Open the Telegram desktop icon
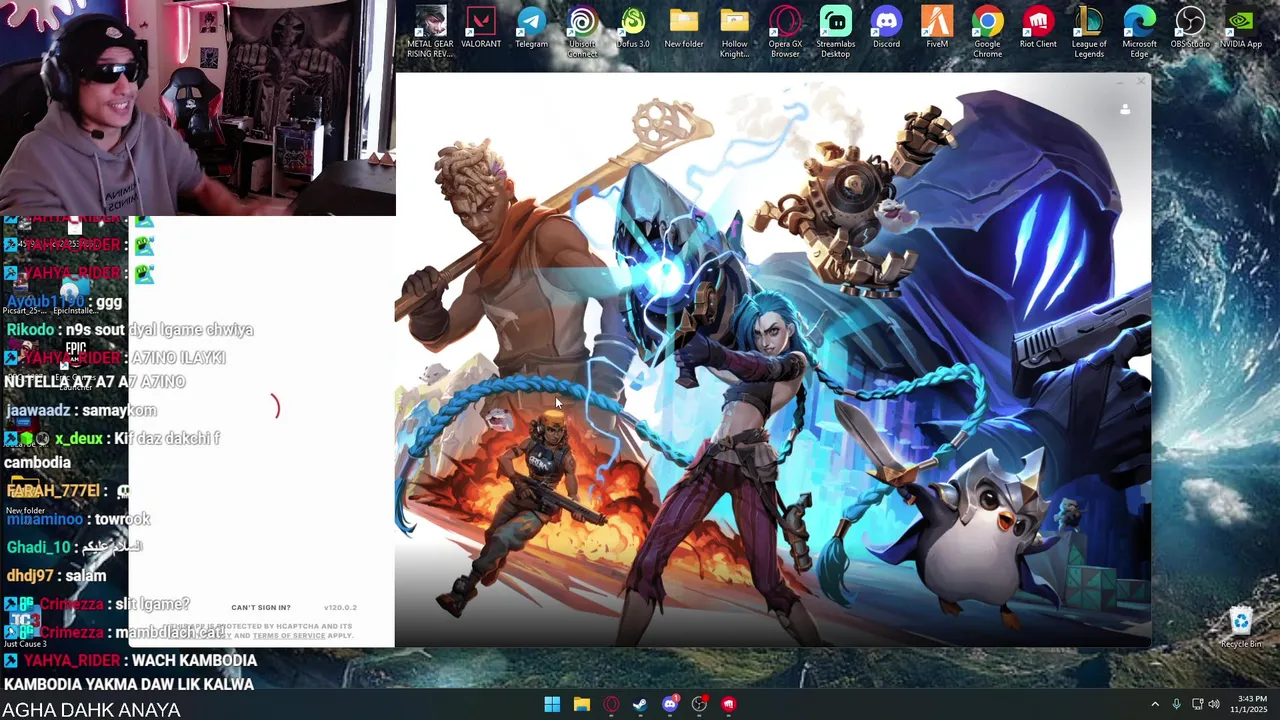This screenshot has height=720, width=1280. [x=531, y=28]
